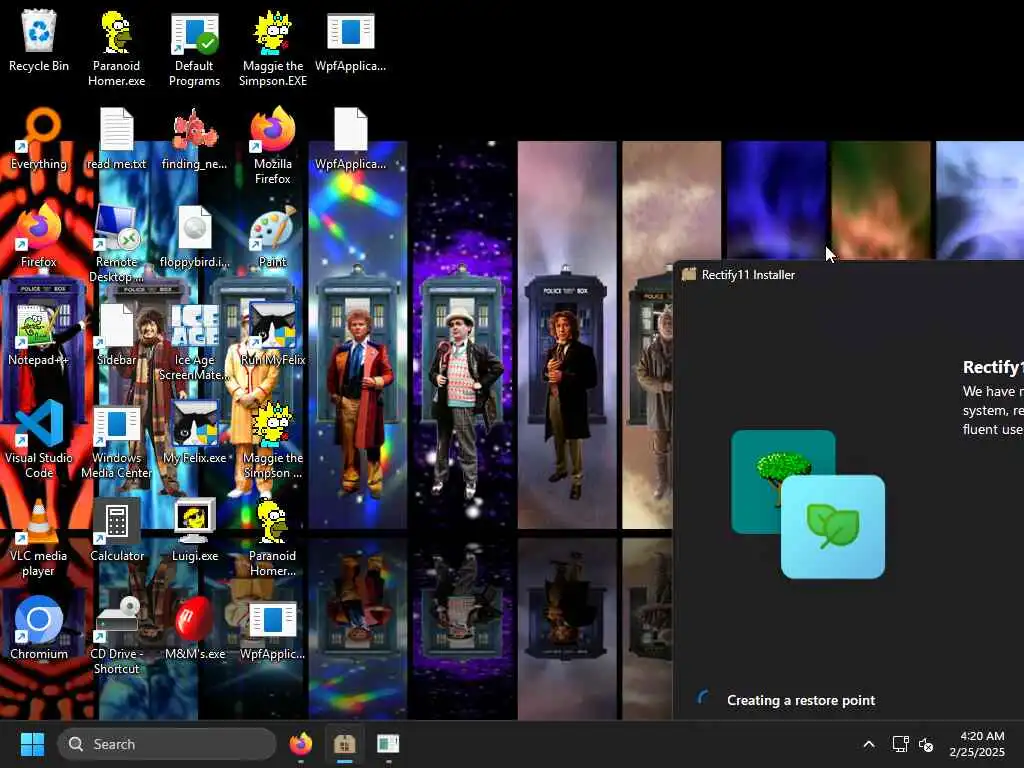
Task: Select the blank WpfApplica... file icon
Action: click(351, 140)
